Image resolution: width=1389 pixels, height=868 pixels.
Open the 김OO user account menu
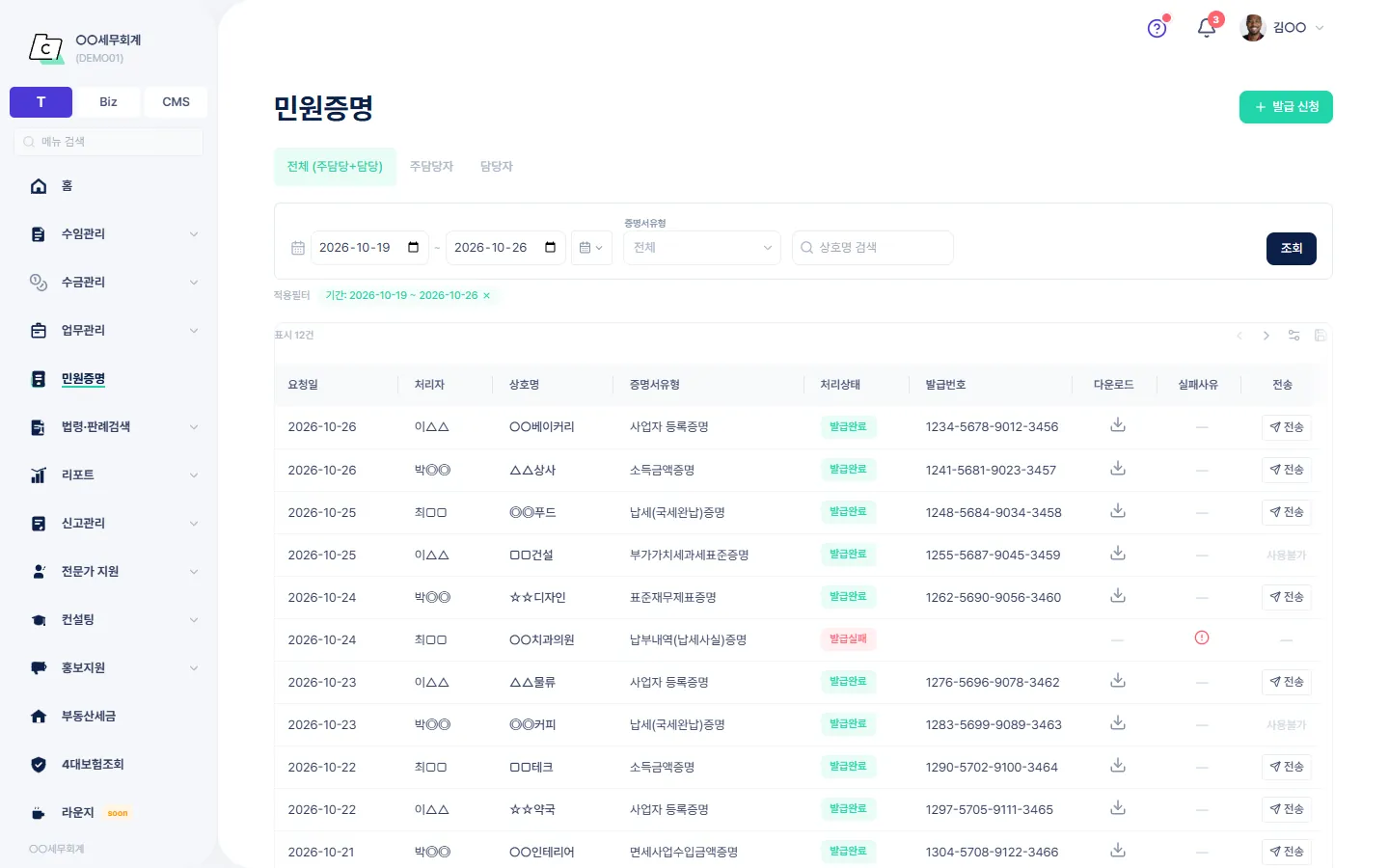[x=1282, y=28]
